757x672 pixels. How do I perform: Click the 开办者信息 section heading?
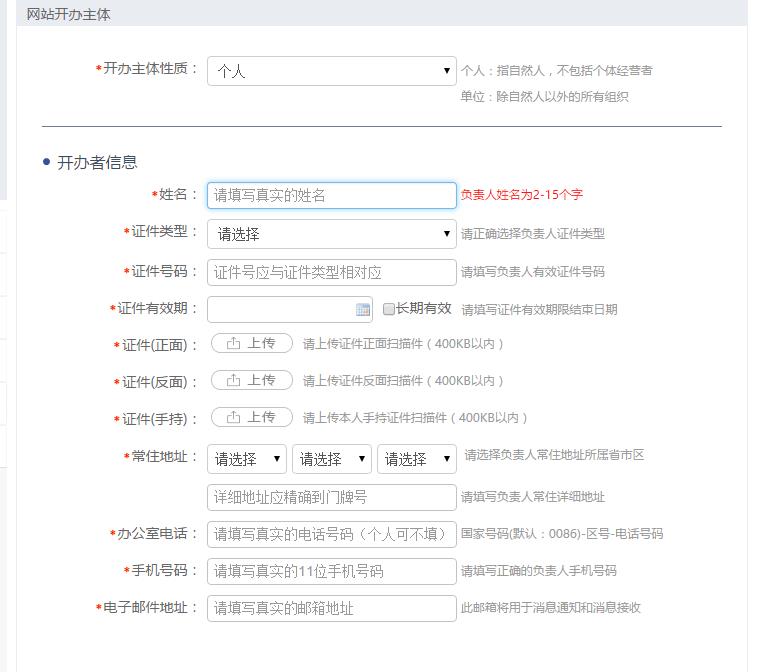click(97, 162)
